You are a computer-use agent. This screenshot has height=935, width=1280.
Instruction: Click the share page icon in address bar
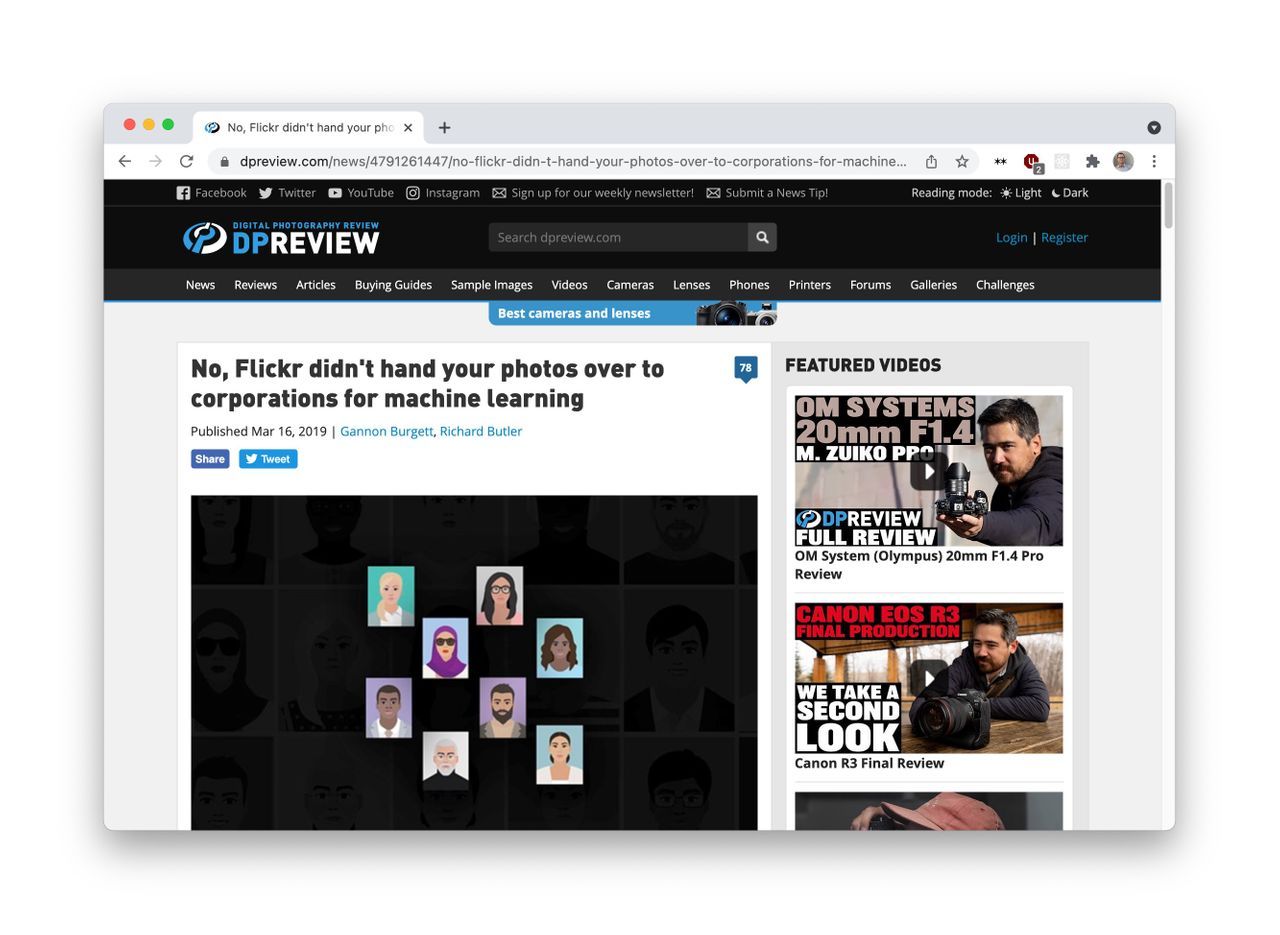click(x=931, y=161)
